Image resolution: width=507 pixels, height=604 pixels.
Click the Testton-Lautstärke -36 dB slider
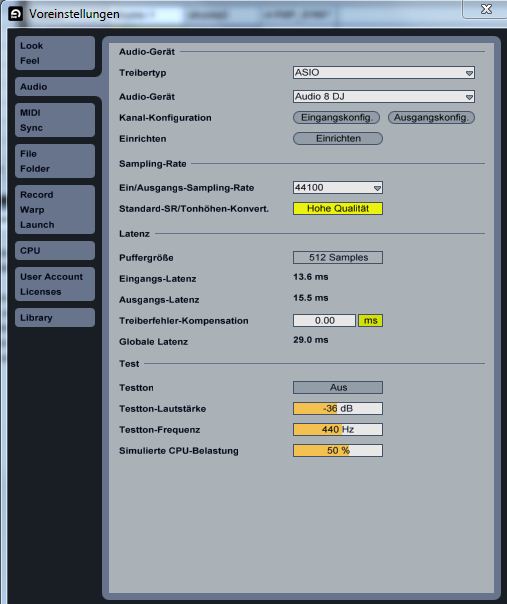pyautogui.click(x=338, y=408)
